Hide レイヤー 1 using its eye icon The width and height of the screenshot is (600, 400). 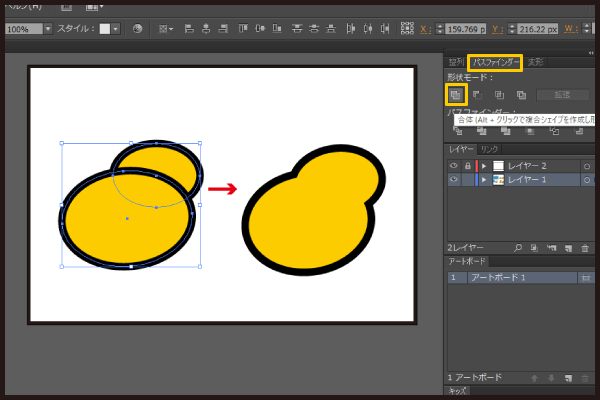click(453, 180)
